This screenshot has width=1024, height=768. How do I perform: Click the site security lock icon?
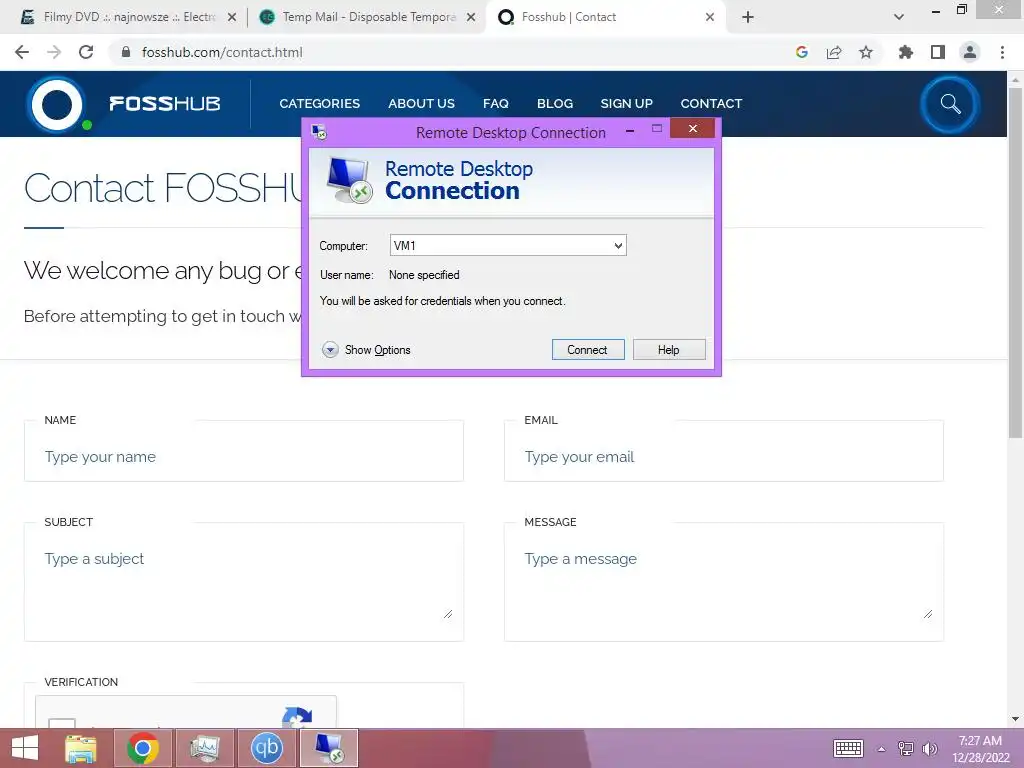[126, 52]
